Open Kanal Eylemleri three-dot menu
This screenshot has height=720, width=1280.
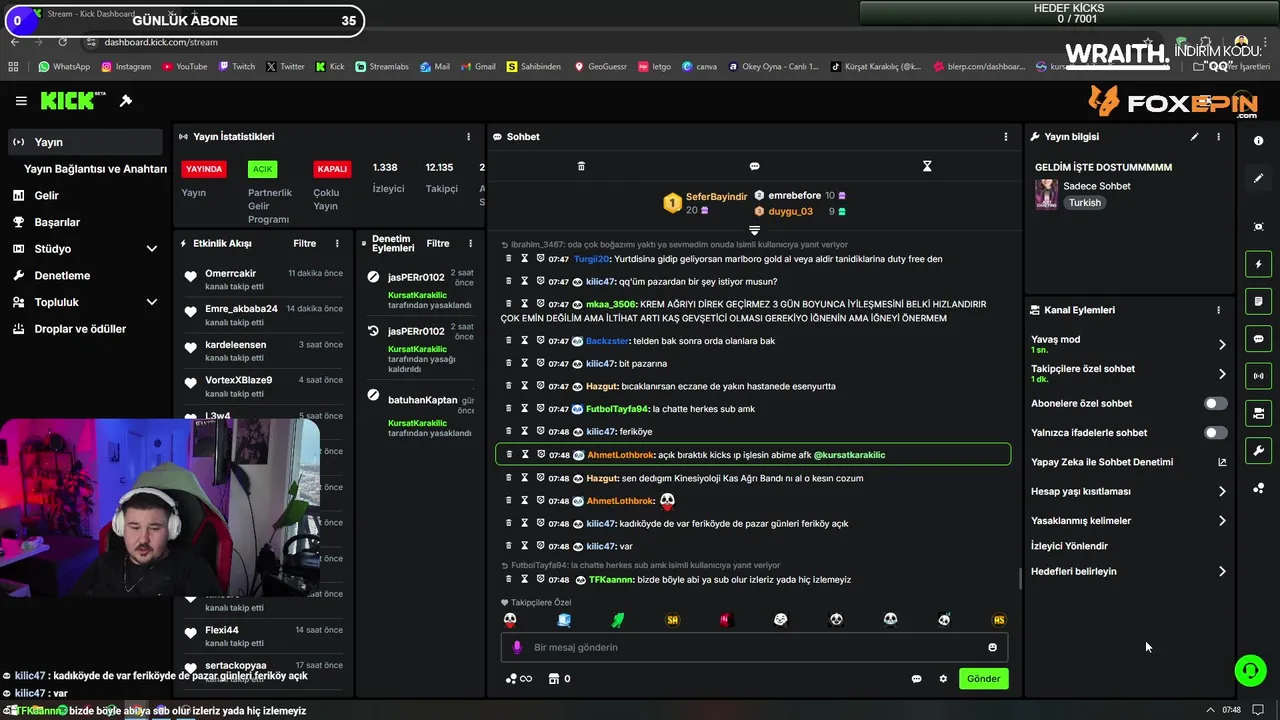[1218, 310]
